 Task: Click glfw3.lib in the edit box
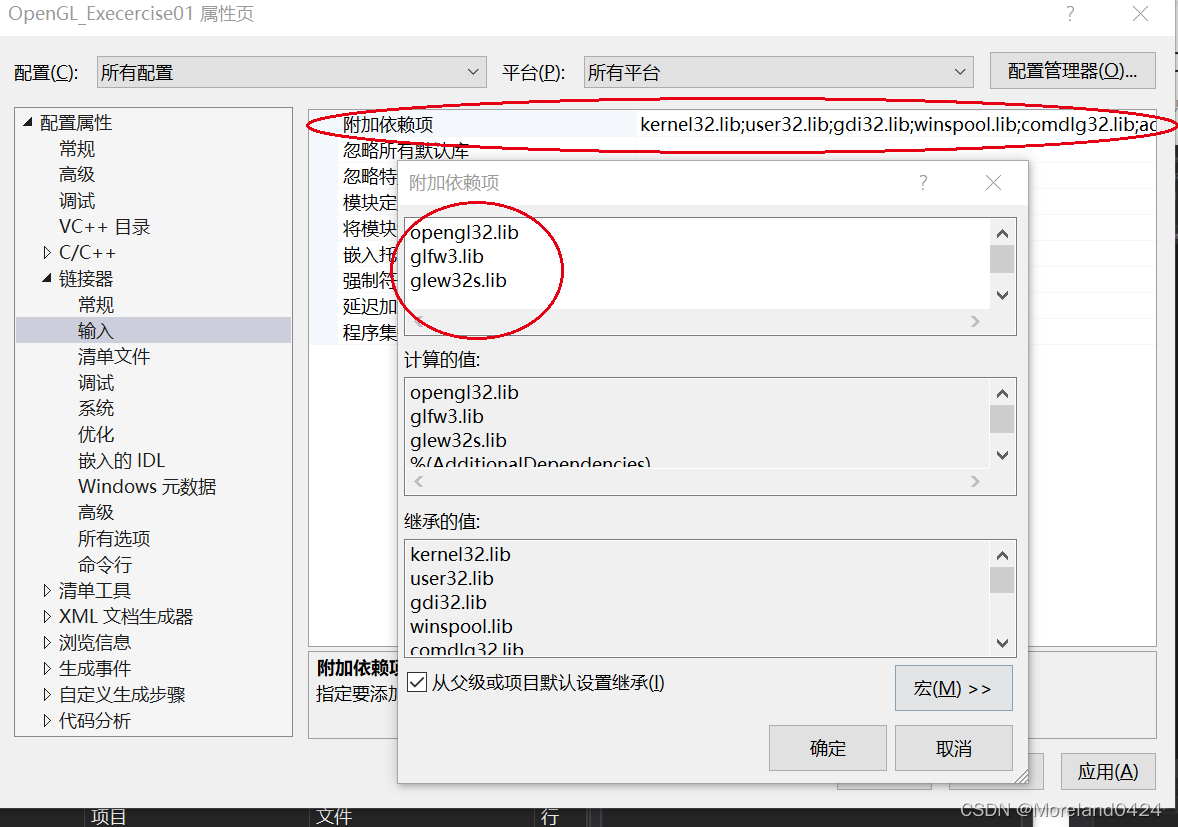(447, 256)
